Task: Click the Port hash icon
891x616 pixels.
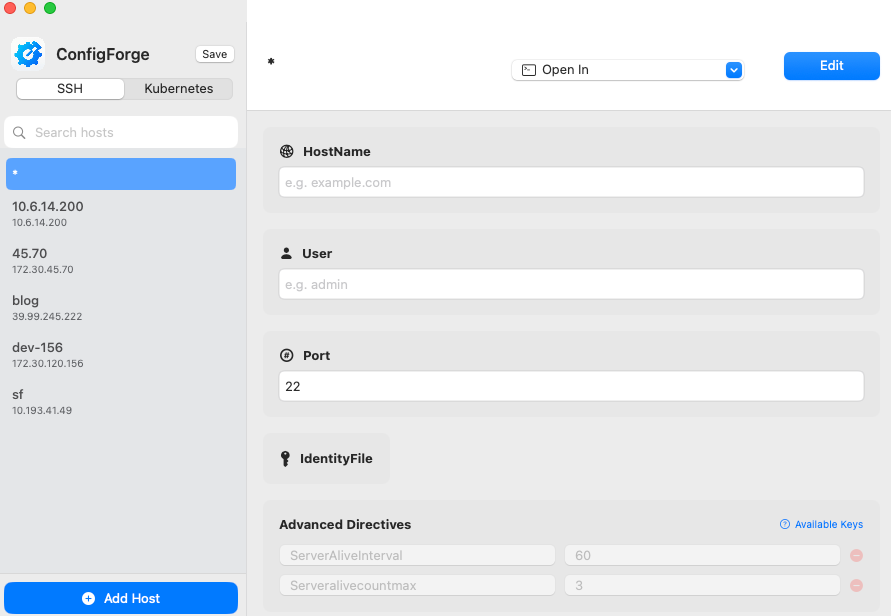Action: 287,355
